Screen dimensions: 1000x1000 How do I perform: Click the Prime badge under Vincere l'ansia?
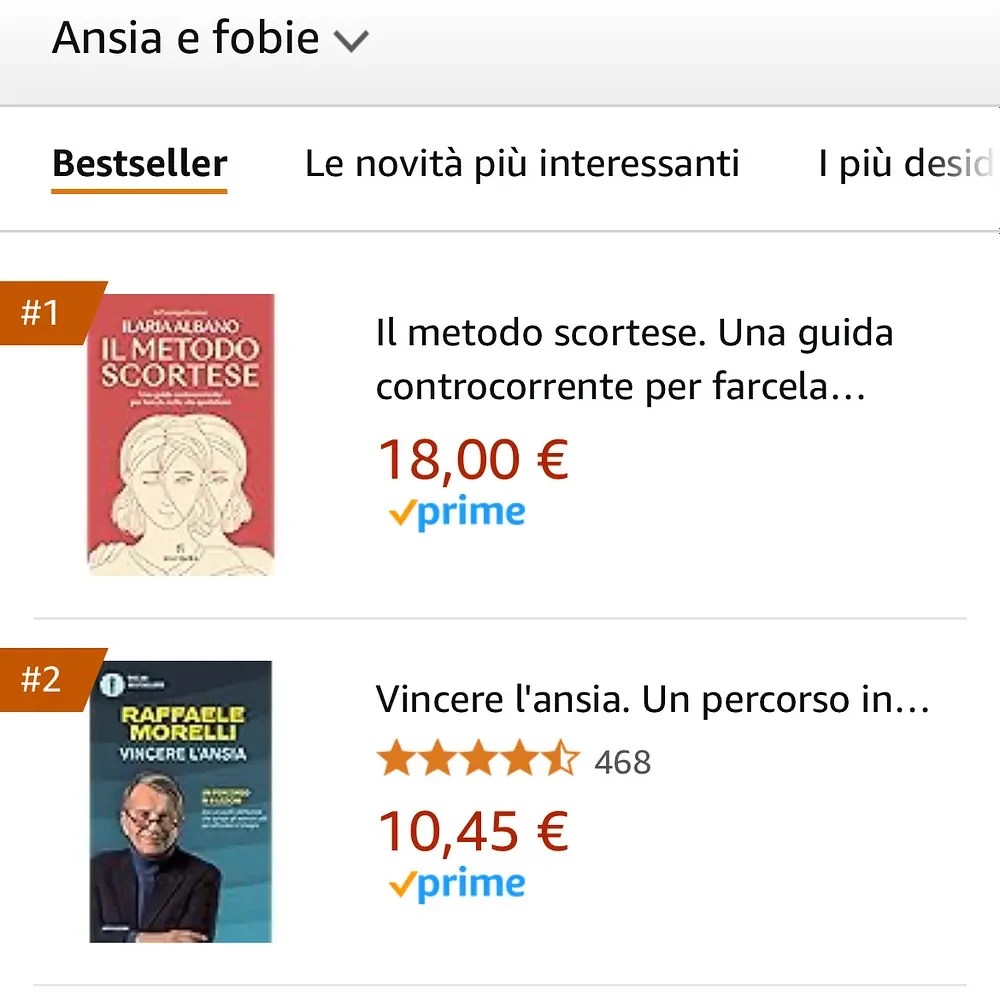pyautogui.click(x=457, y=883)
